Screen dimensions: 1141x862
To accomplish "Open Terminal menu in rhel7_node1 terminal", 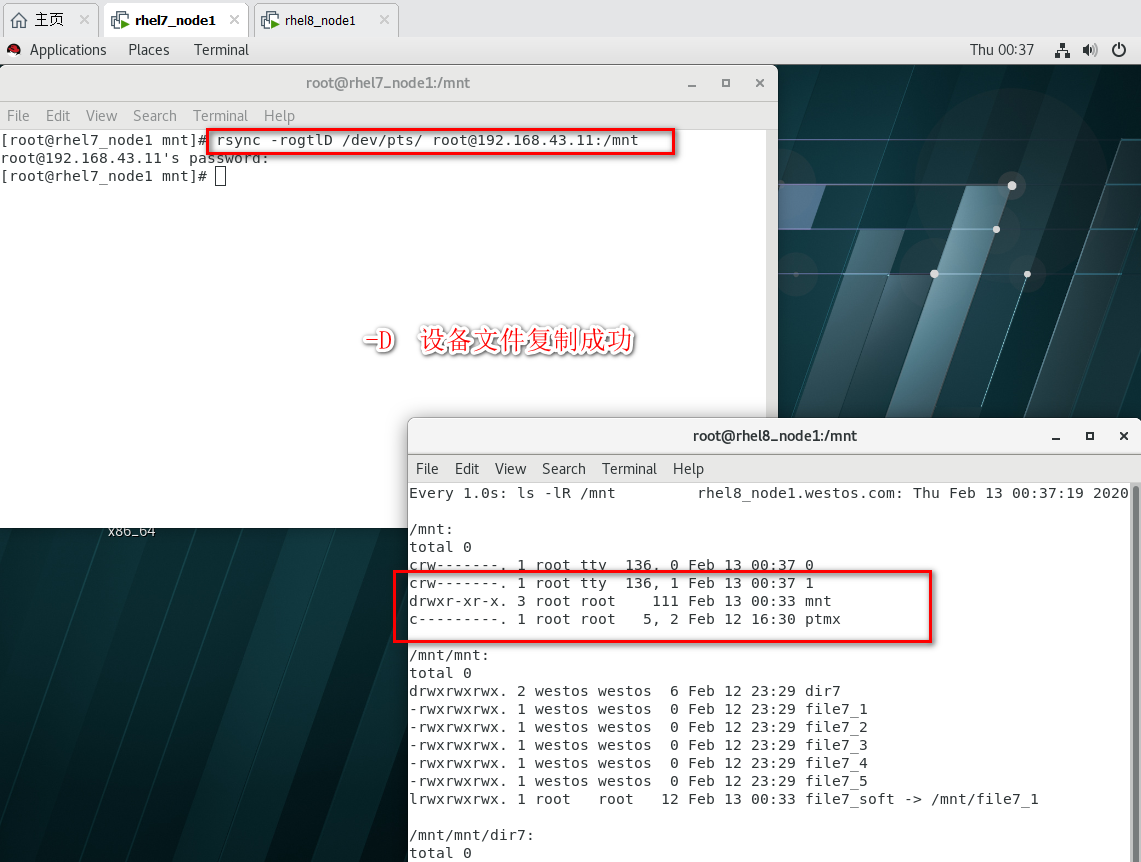I will click(x=220, y=116).
